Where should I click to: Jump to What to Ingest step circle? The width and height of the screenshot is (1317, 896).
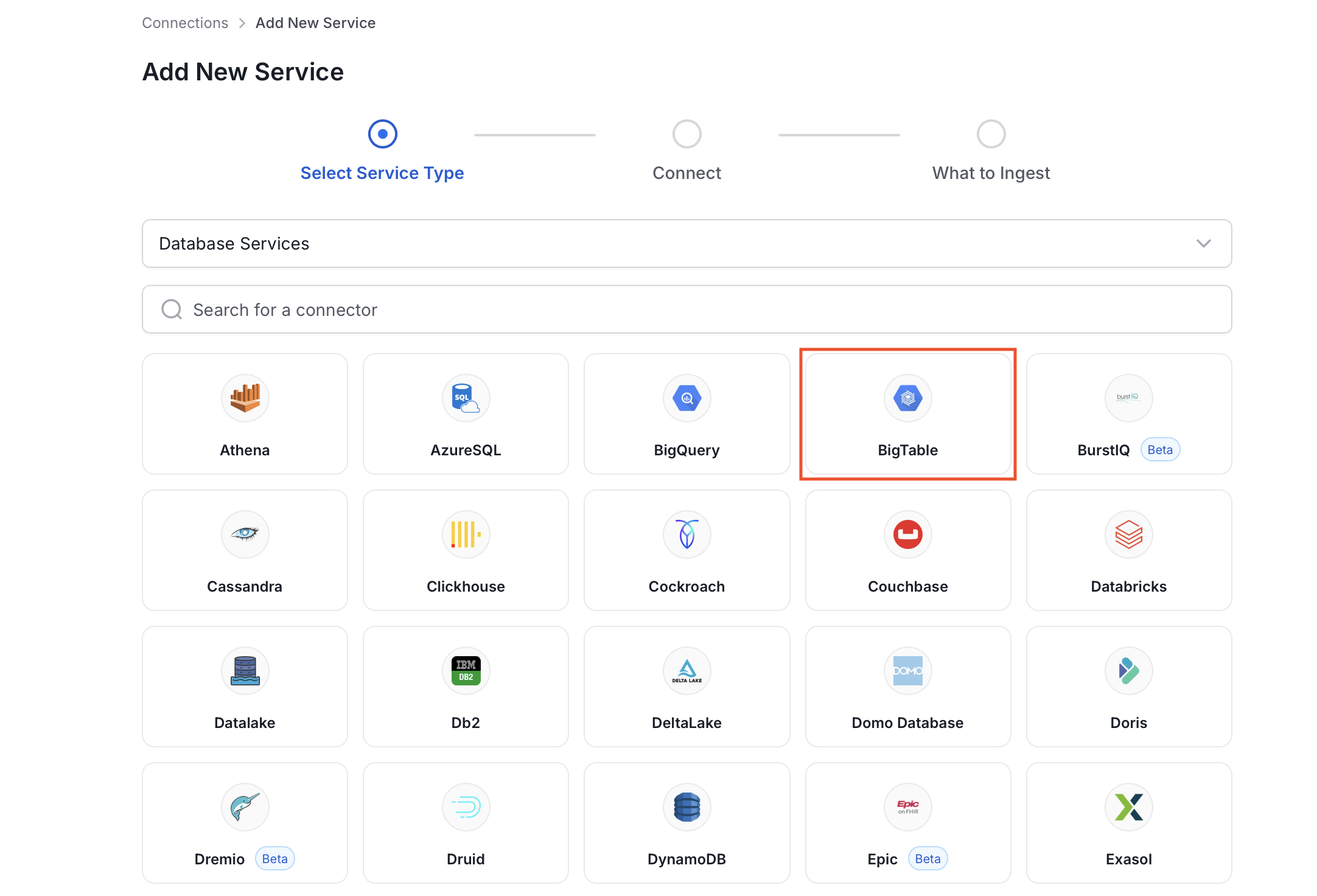991,134
